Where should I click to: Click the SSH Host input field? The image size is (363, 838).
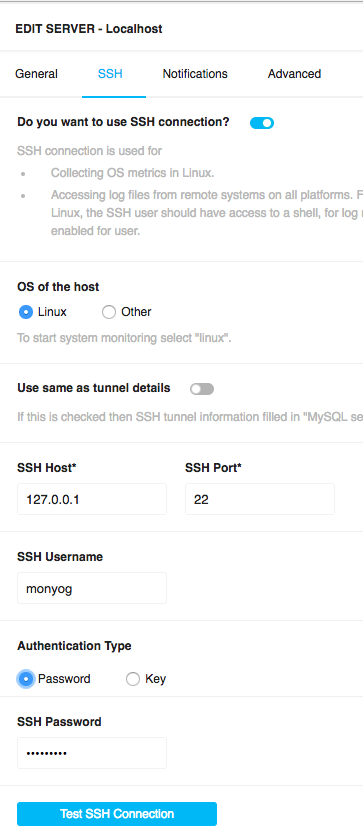click(x=92, y=499)
